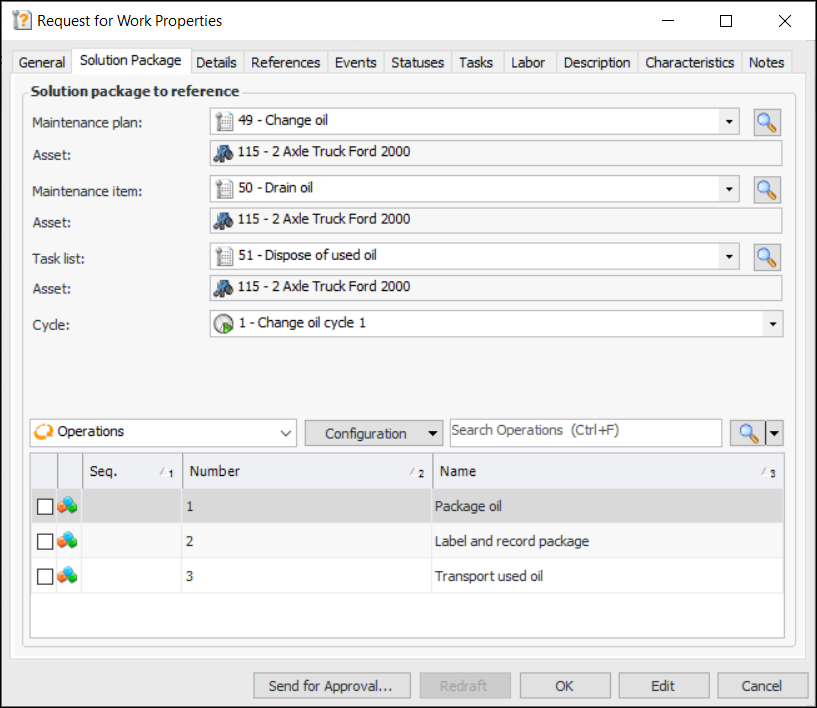Click the Cancel button
This screenshot has height=708, width=817.
[x=761, y=686]
